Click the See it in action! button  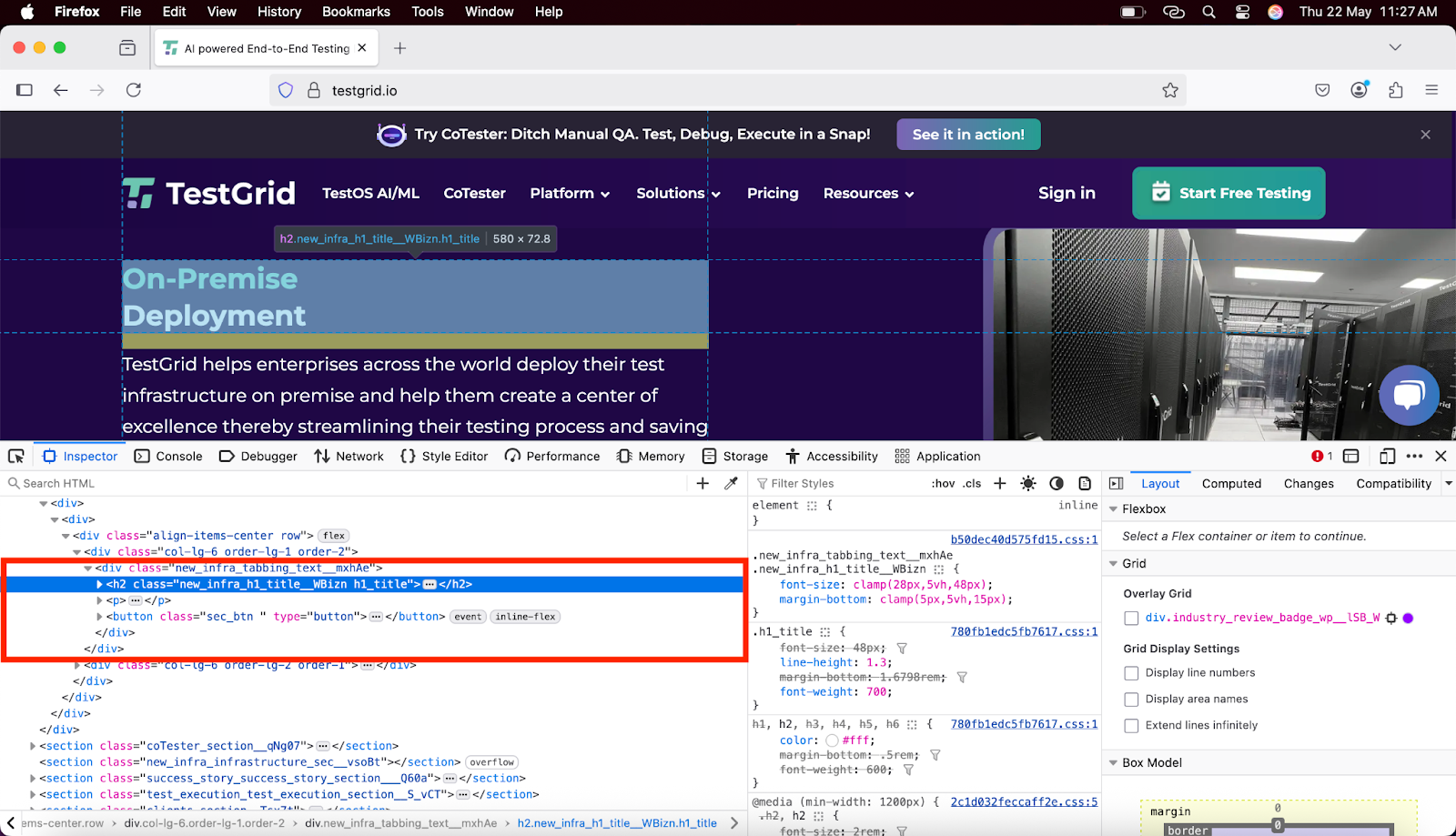[968, 135]
